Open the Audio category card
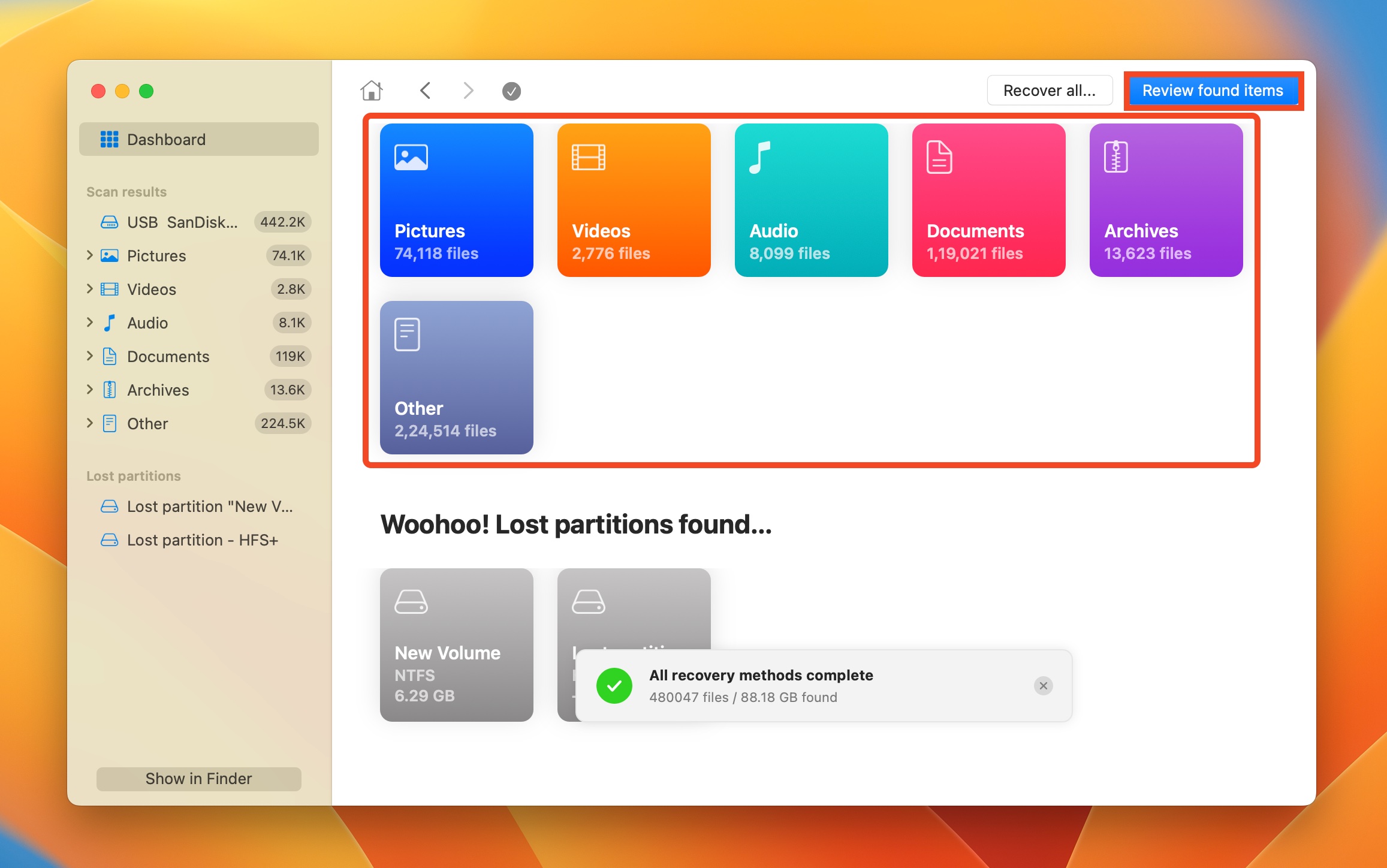The width and height of the screenshot is (1387, 868). pyautogui.click(x=812, y=200)
